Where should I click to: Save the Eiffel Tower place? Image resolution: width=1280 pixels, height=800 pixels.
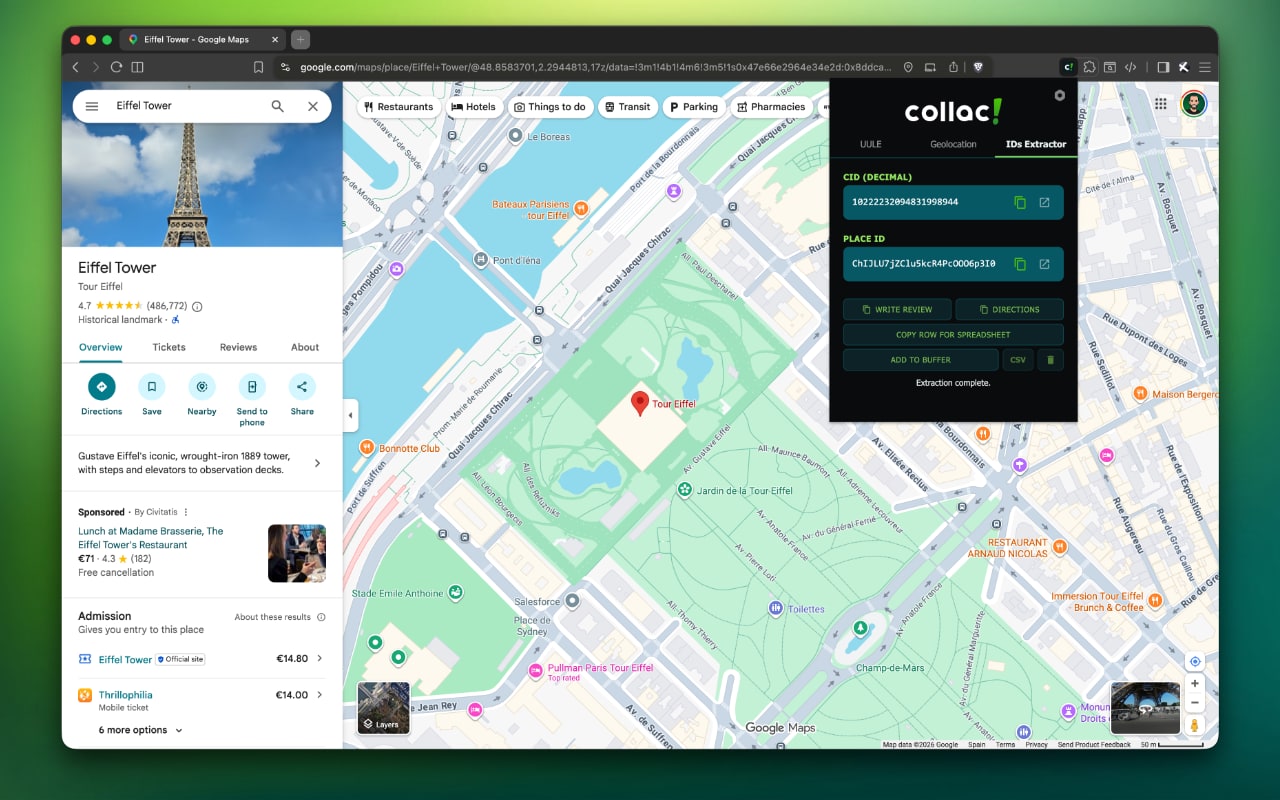(151, 386)
